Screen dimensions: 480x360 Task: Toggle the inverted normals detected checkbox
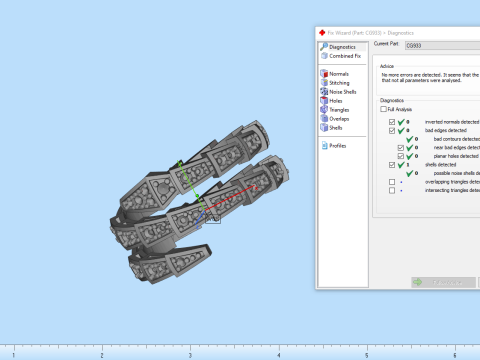(392, 122)
